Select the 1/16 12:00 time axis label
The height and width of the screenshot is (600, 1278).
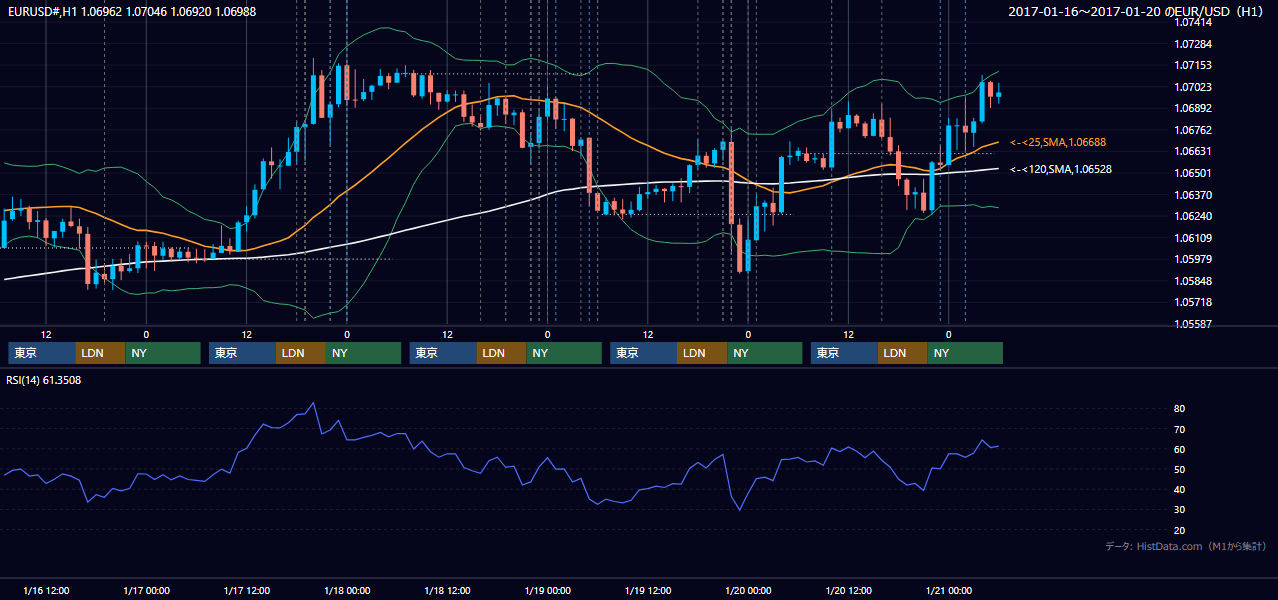pyautogui.click(x=46, y=590)
